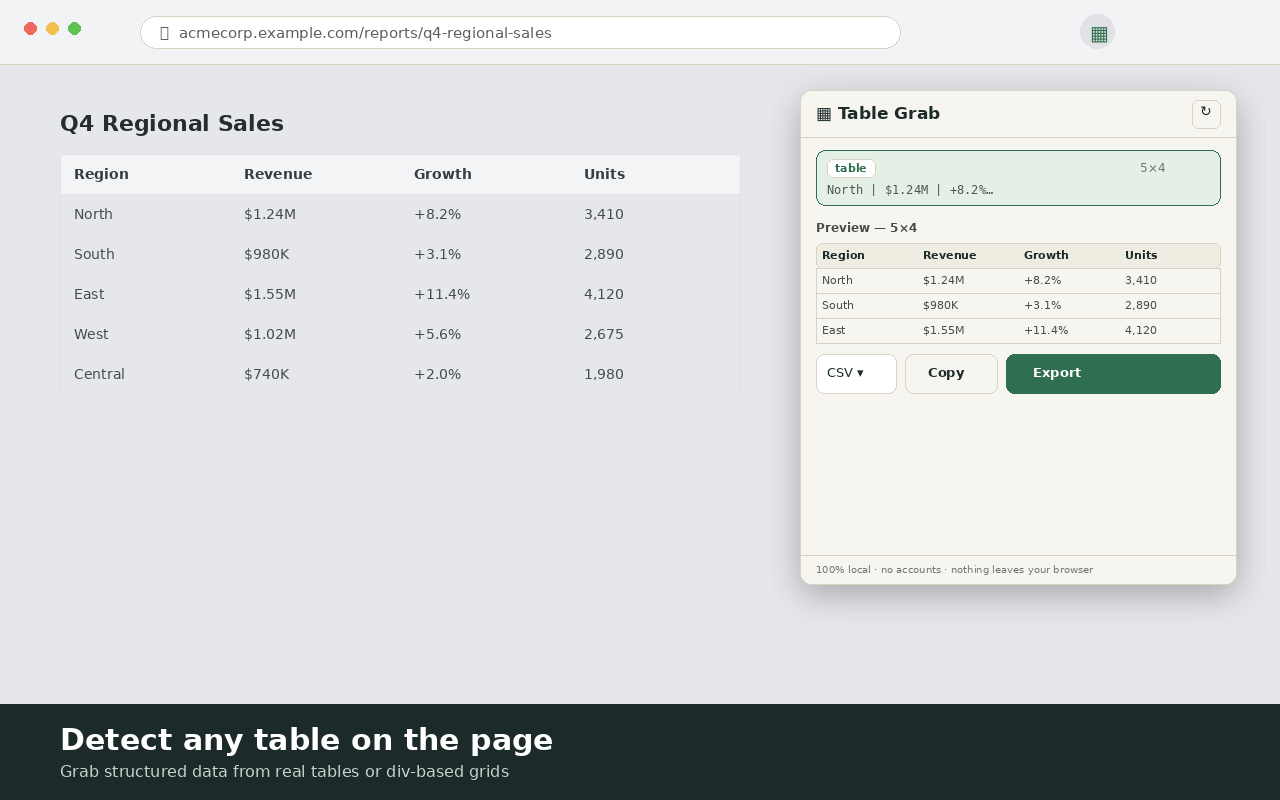Click the Region header in main table
This screenshot has width=1280, height=800.
click(x=101, y=174)
